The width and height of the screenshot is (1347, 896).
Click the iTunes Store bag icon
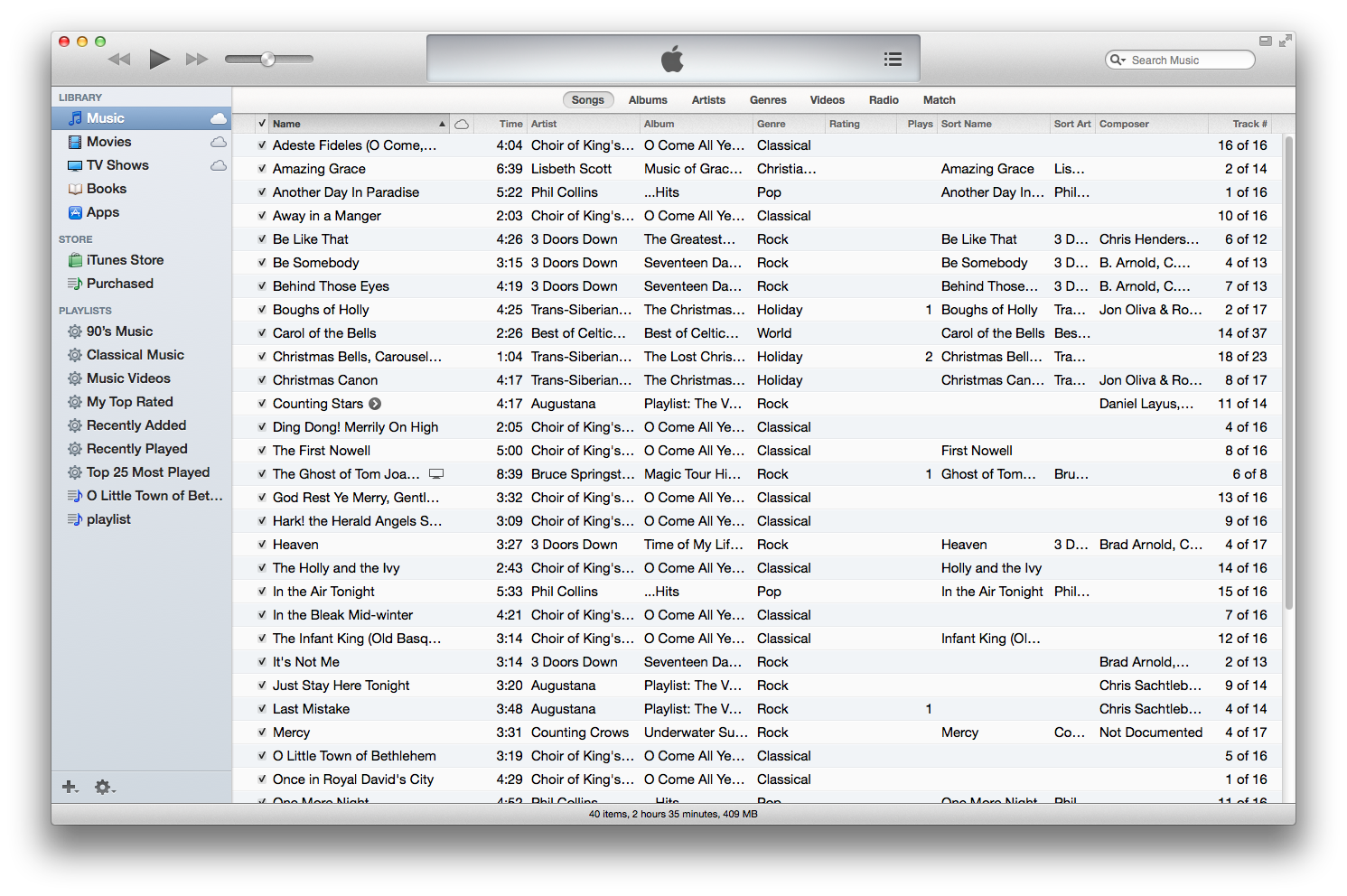[x=75, y=260]
